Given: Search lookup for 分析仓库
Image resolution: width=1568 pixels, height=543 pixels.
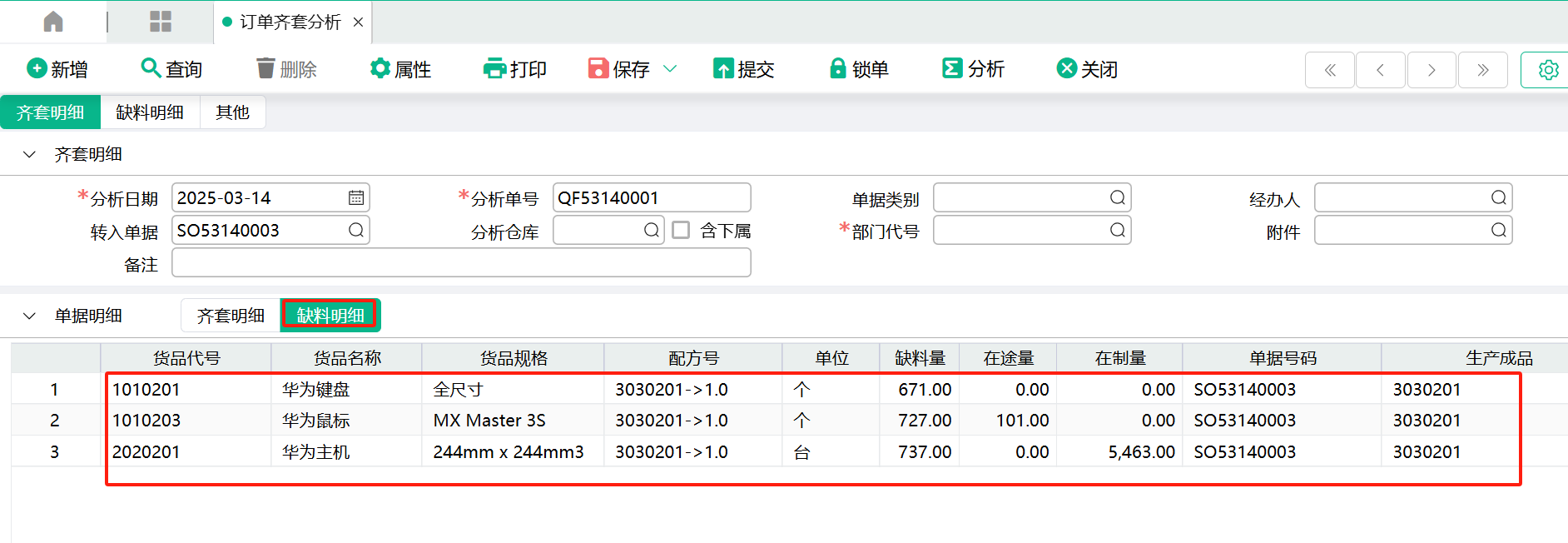Looking at the screenshot, I should coord(652,231).
